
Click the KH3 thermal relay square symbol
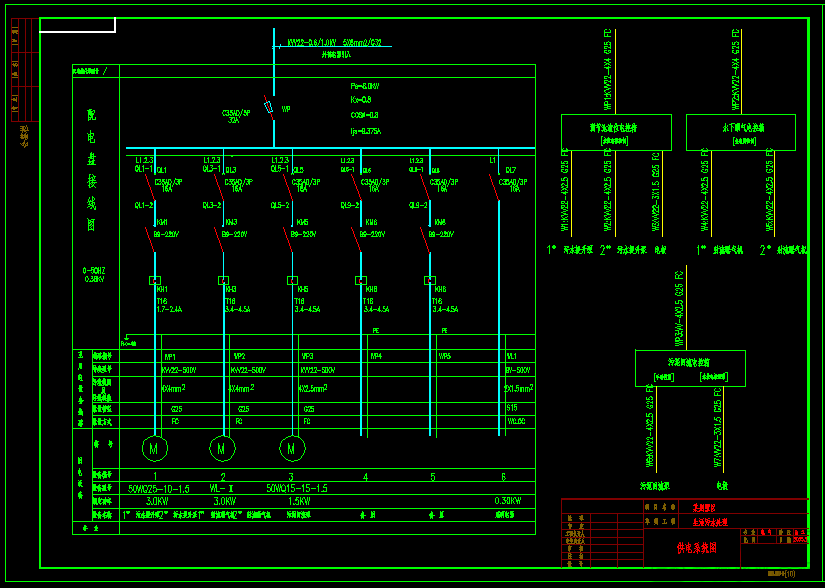[x=223, y=281]
